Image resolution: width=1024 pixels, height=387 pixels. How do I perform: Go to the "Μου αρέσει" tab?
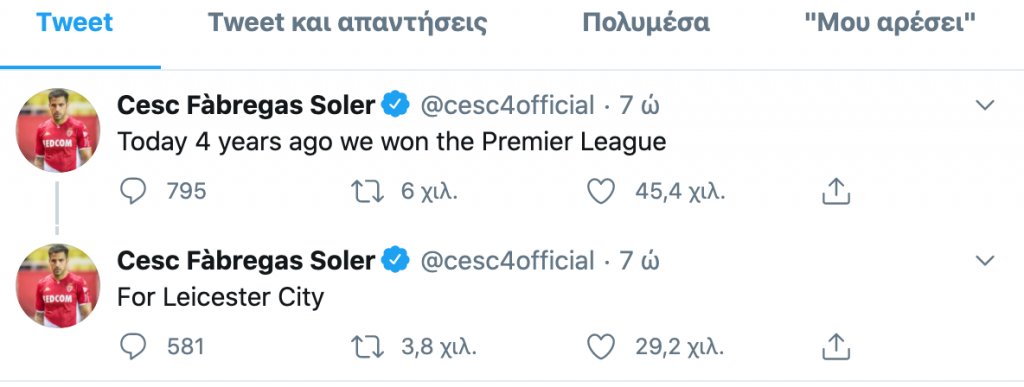coord(889,23)
